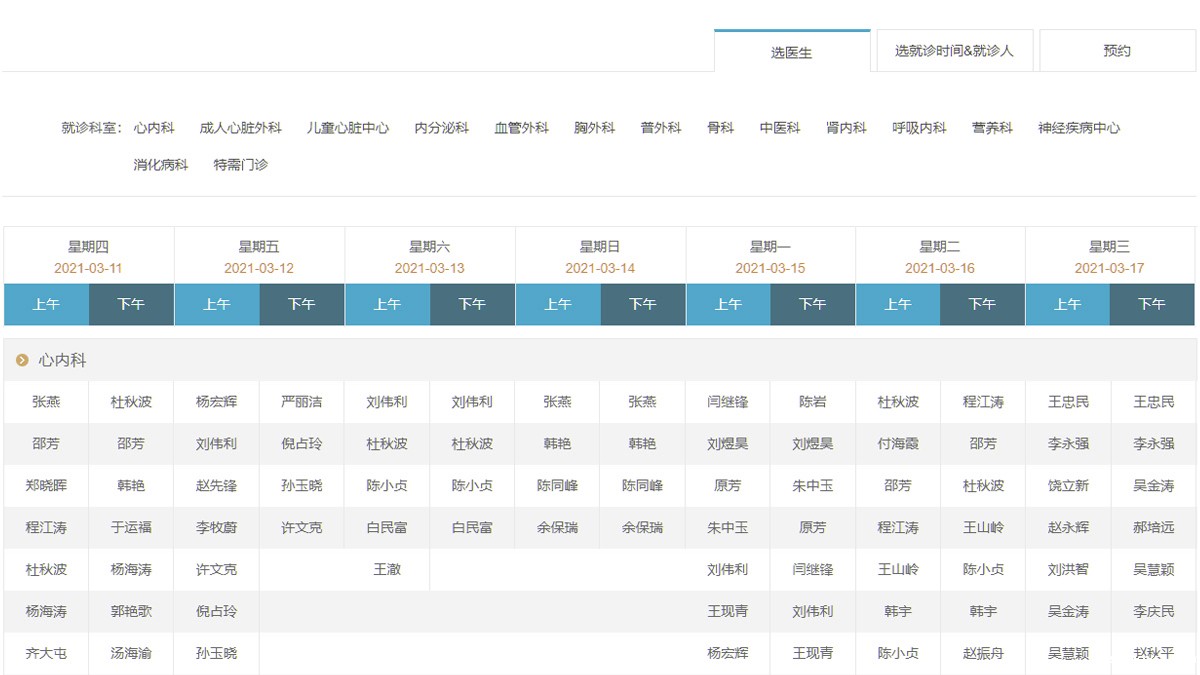Image resolution: width=1200 pixels, height=675 pixels.
Task: Select 下午 for 星期六 2021-03-13
Action: (472, 304)
